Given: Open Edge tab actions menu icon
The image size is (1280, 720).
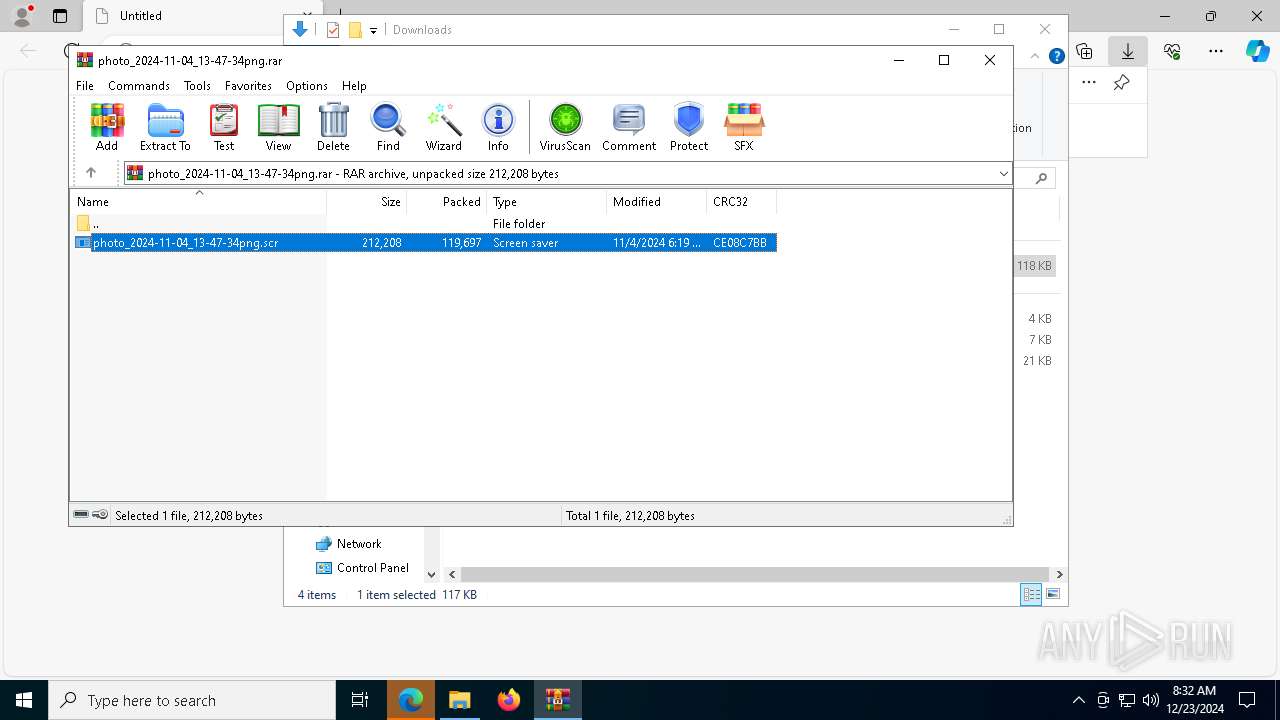Looking at the screenshot, I should [x=60, y=16].
